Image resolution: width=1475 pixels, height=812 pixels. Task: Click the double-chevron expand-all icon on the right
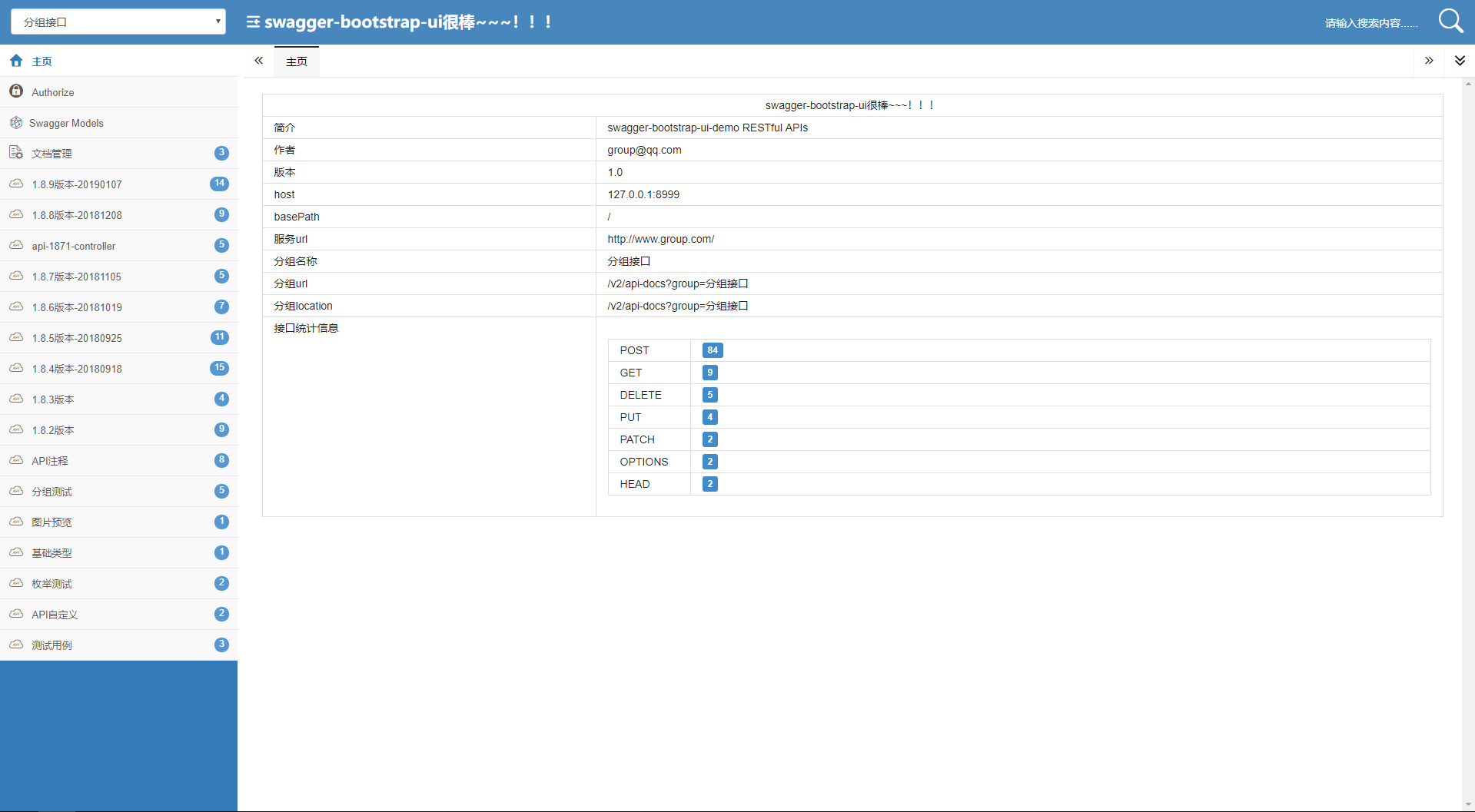[1460, 61]
